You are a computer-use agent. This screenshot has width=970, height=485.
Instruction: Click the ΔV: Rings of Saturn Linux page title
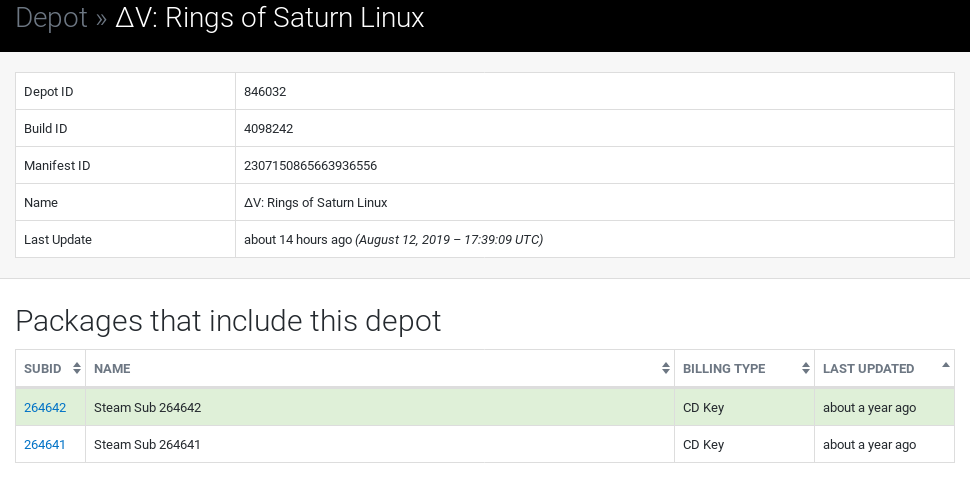point(270,17)
